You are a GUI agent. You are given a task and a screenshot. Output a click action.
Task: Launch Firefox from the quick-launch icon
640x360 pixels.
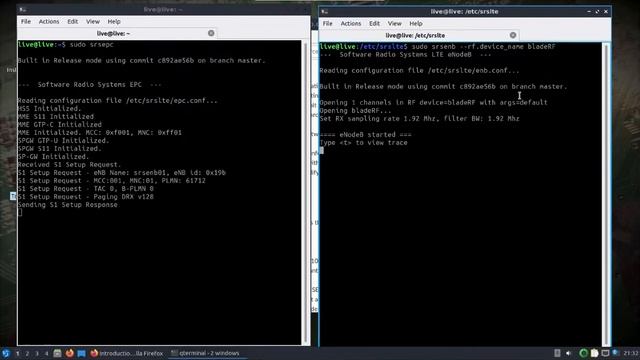69,353
